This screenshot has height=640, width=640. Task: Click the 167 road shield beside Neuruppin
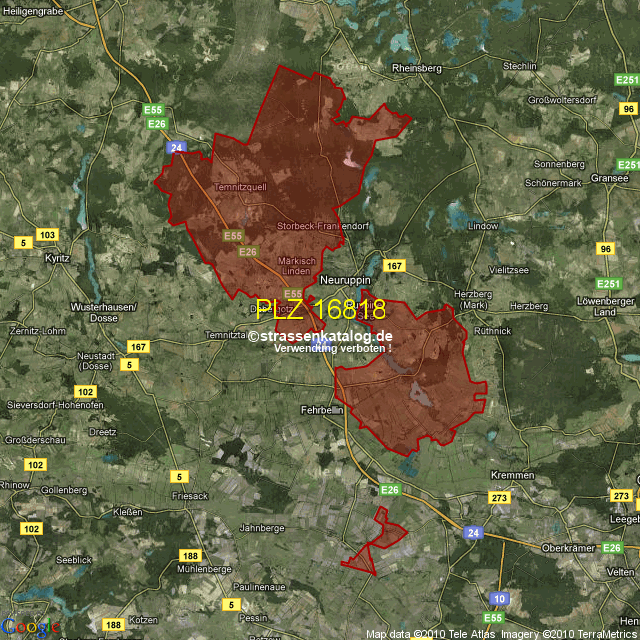click(x=395, y=266)
